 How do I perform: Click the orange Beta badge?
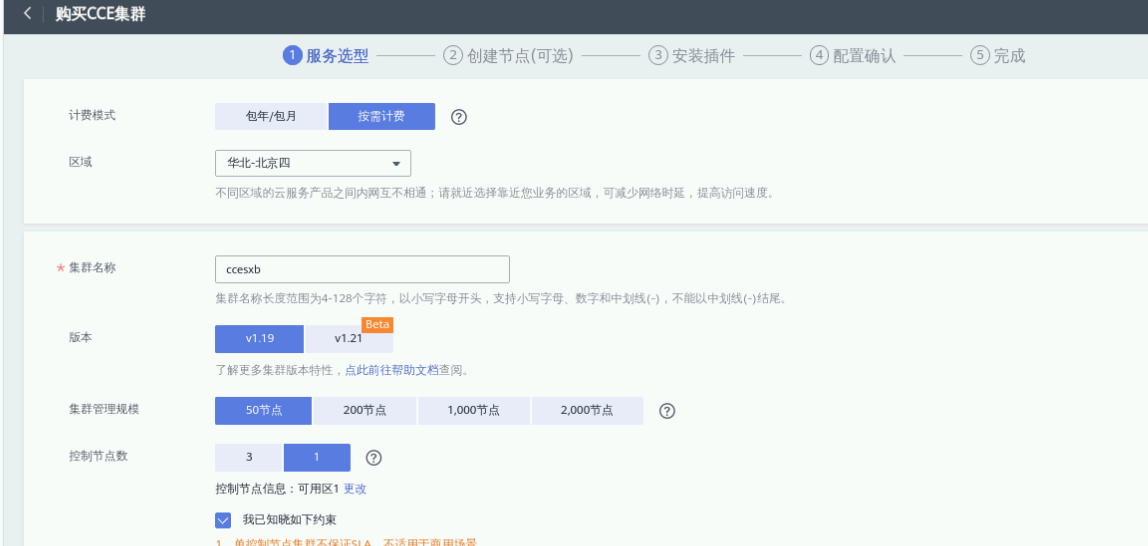pyautogui.click(x=377, y=324)
